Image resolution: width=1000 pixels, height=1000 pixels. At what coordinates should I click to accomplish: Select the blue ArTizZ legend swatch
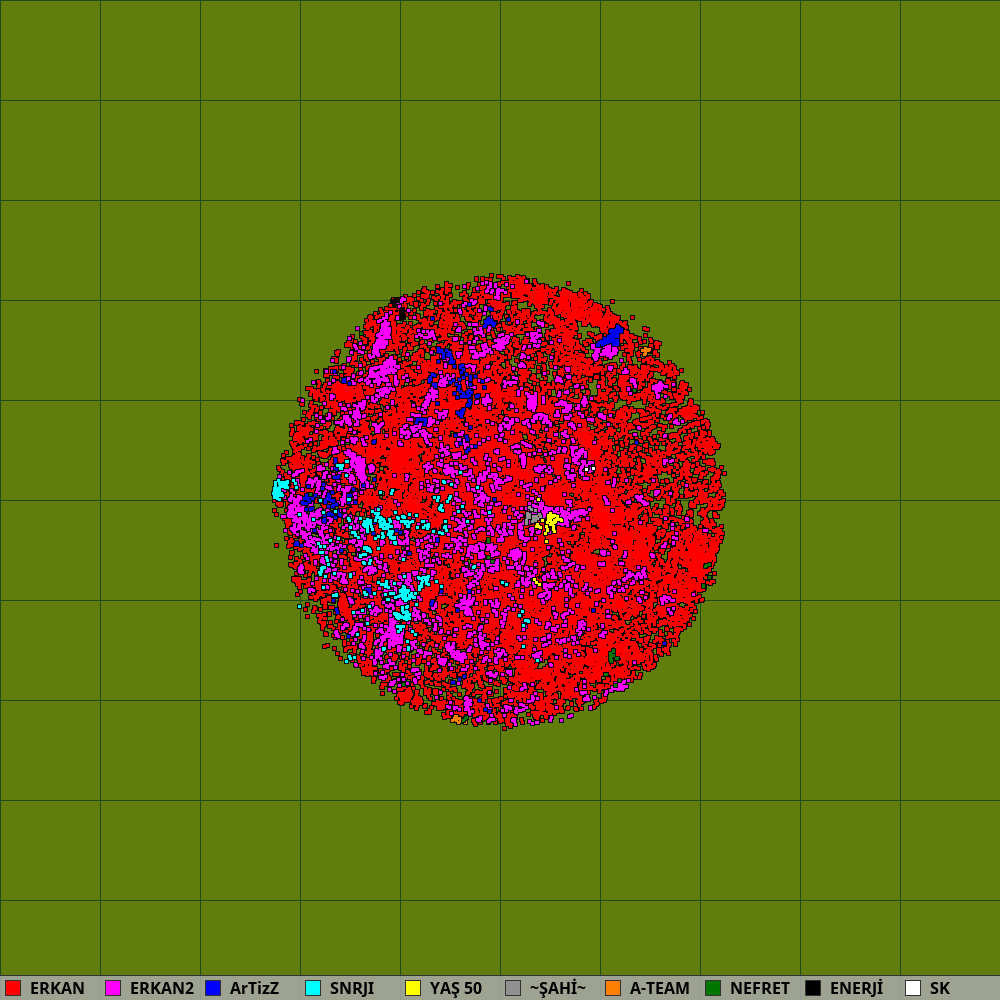(213, 988)
